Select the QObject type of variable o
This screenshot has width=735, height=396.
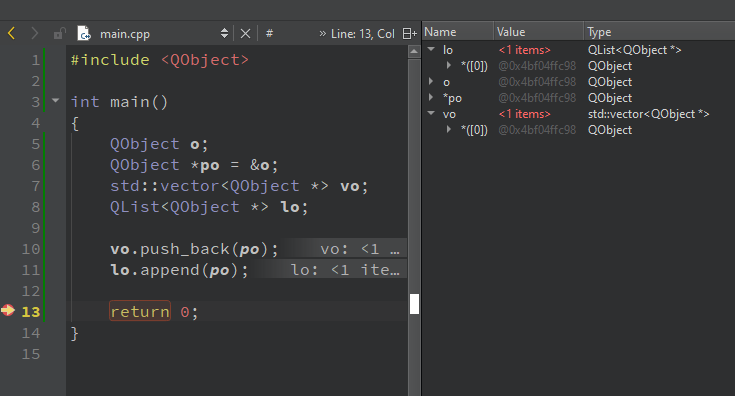610,82
